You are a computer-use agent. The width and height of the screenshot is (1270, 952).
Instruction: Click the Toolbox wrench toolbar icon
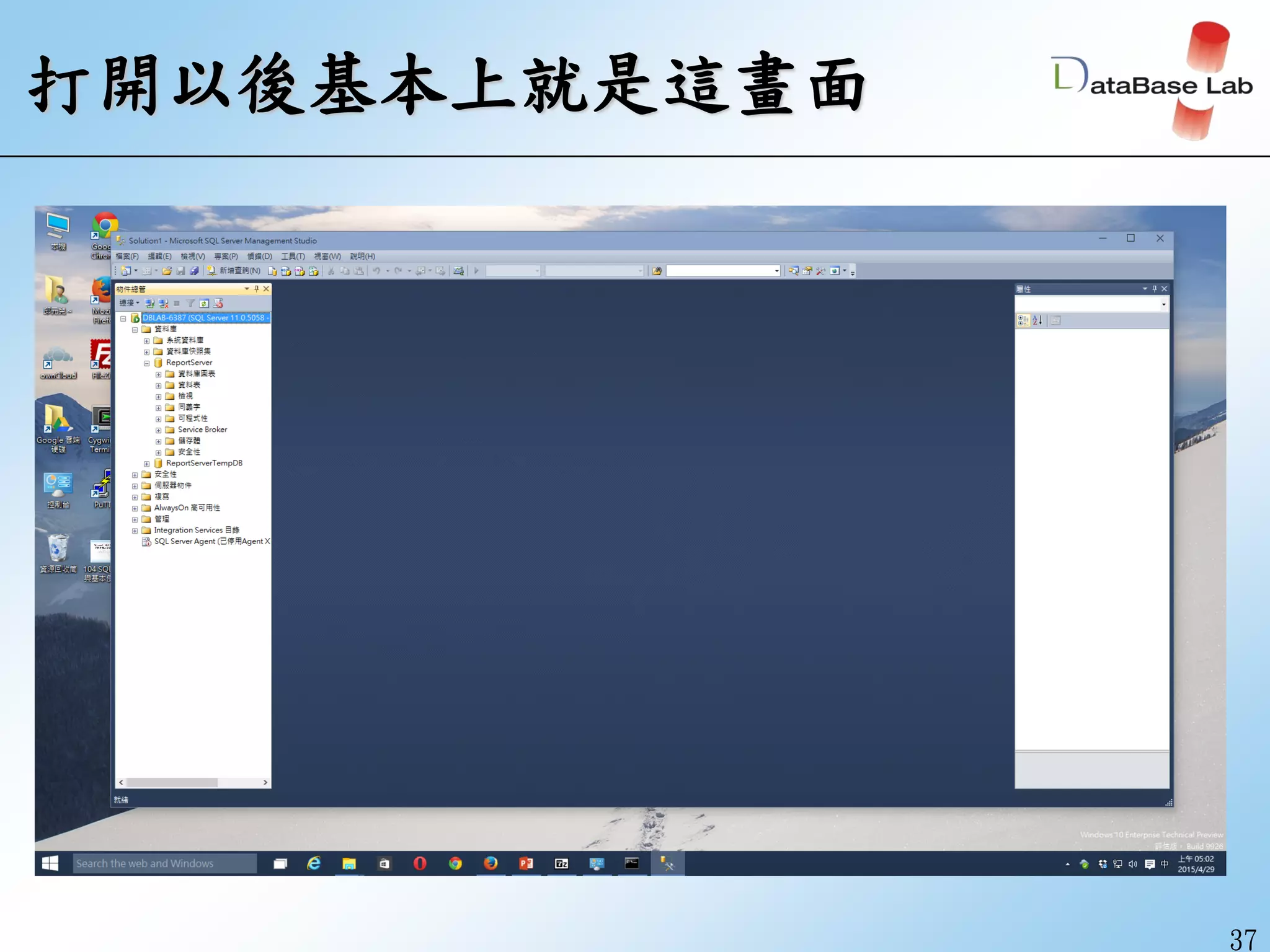(x=821, y=271)
